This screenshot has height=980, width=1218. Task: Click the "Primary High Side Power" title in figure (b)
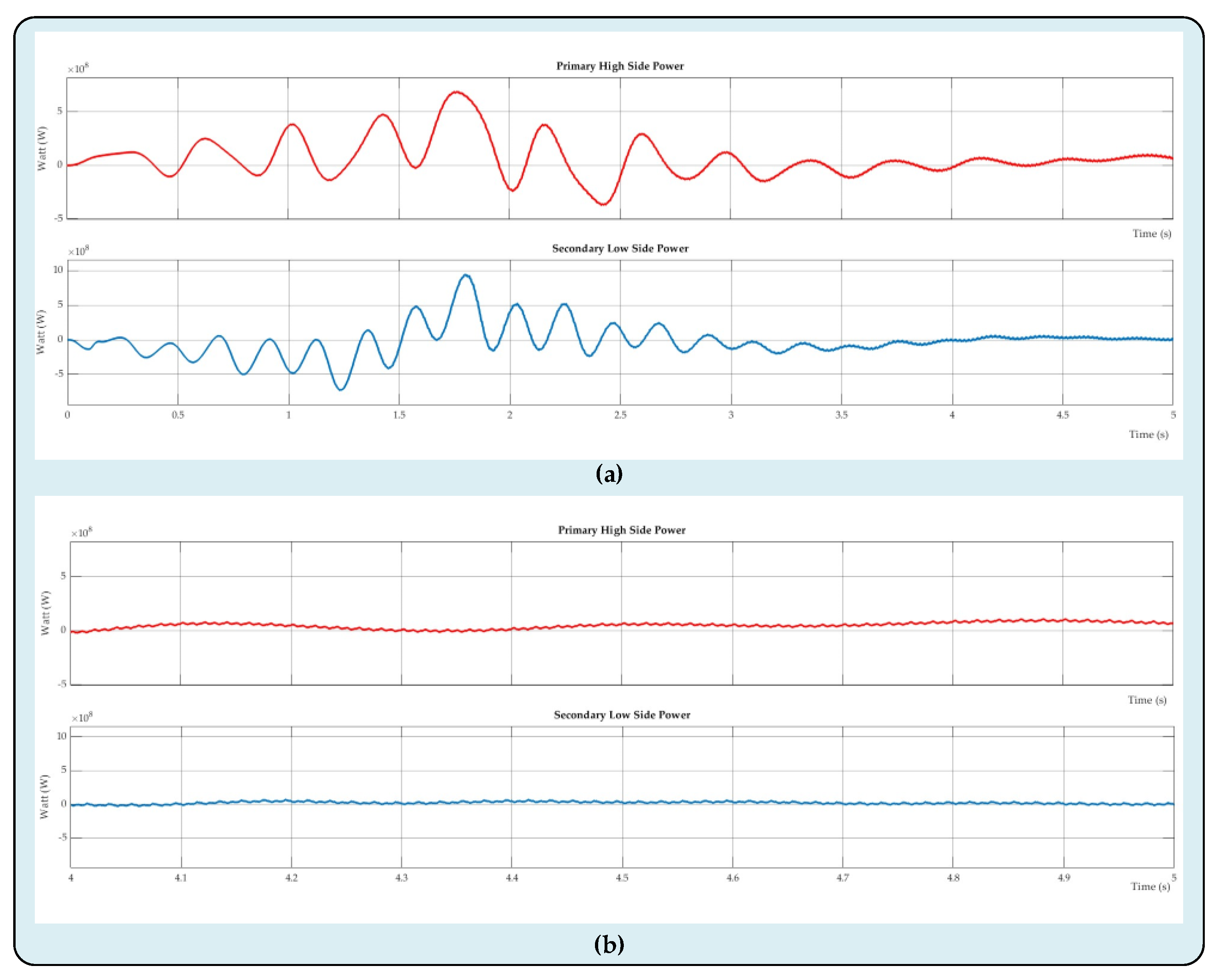pyautogui.click(x=621, y=530)
